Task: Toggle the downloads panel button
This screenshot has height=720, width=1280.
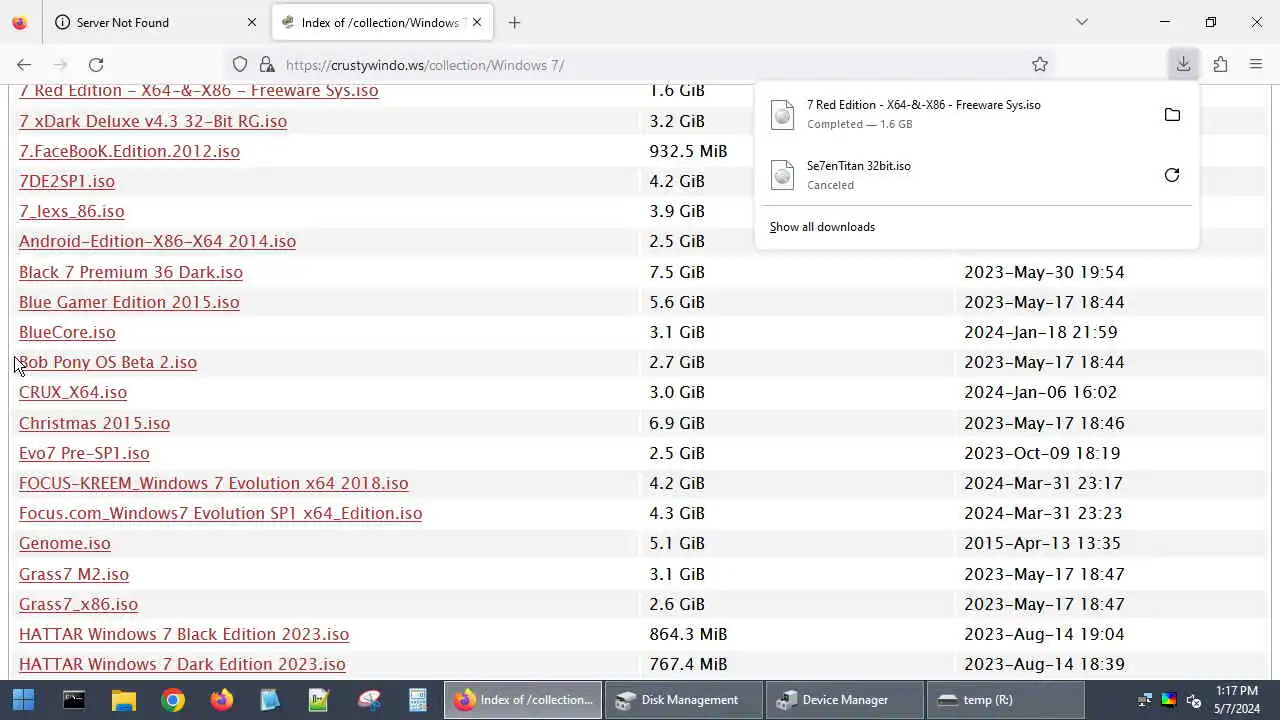Action: pos(1183,65)
